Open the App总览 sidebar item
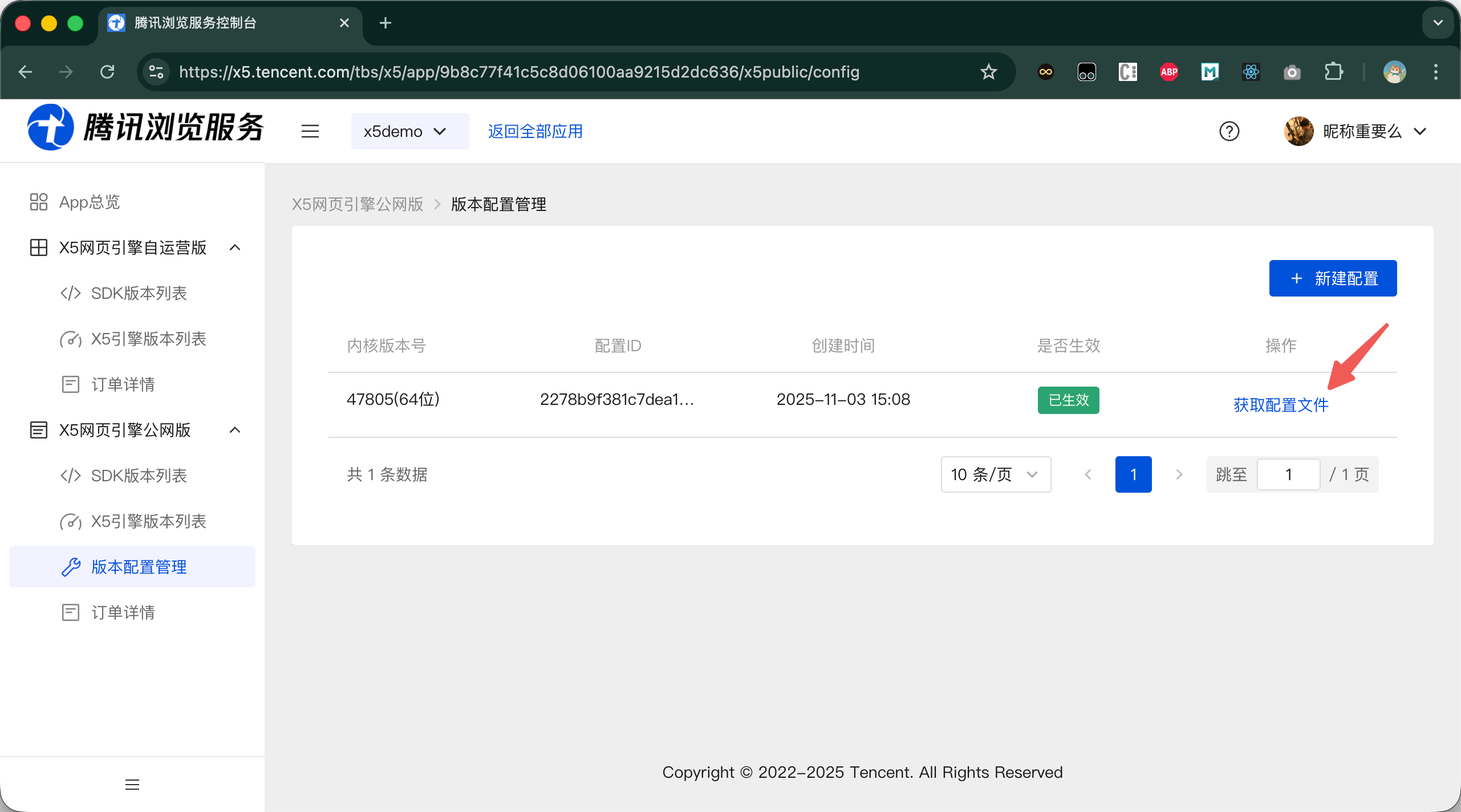 tap(90, 202)
